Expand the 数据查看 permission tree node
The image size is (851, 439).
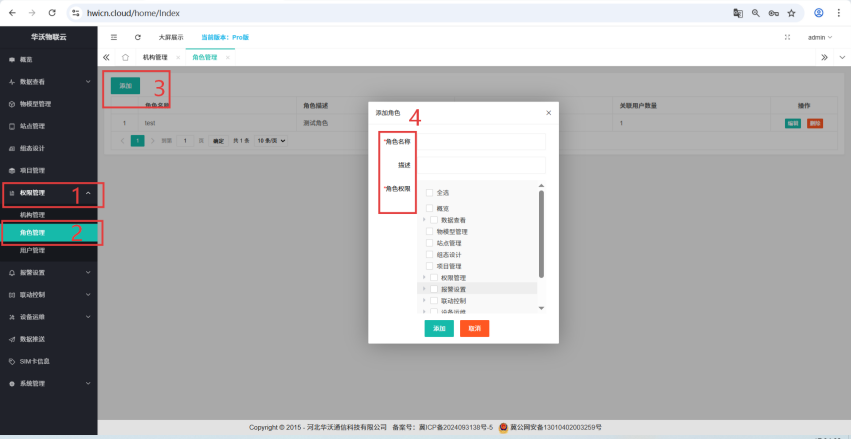pos(423,220)
